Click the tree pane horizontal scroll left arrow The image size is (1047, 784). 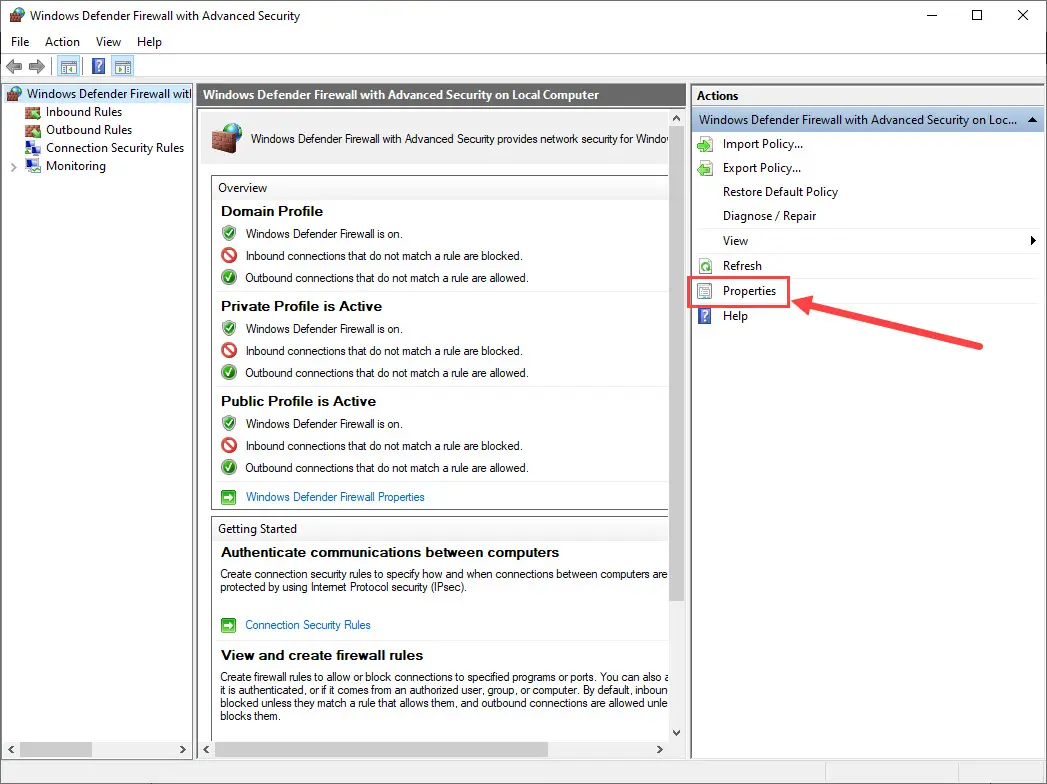pos(11,749)
